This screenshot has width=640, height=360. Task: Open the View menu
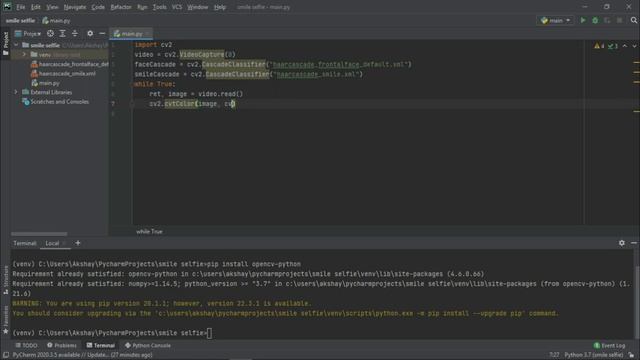(52, 7)
